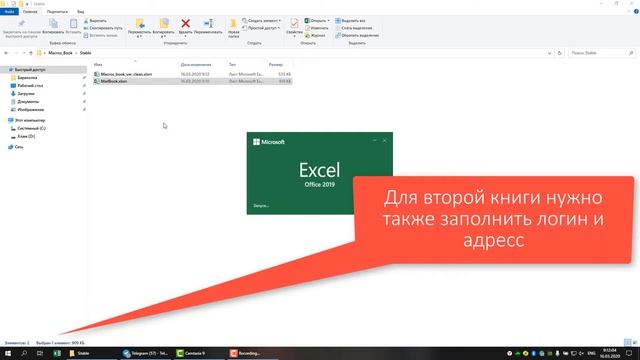Click the Excel icon on the taskbar

(57, 353)
